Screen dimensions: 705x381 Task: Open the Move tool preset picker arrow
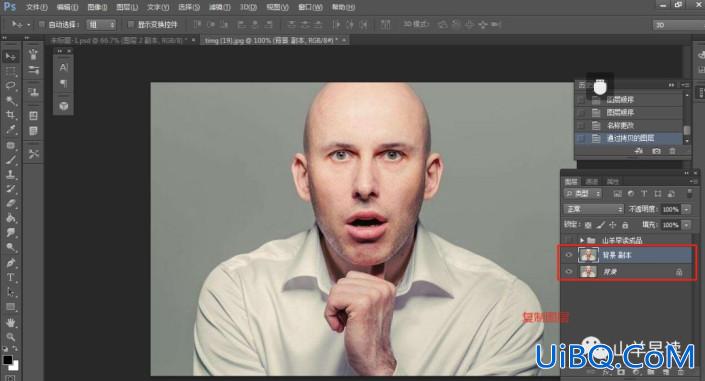(x=28, y=24)
